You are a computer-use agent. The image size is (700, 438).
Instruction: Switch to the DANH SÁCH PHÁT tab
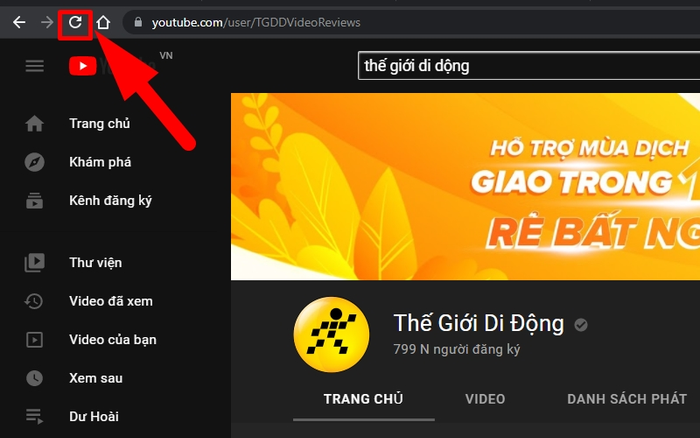pos(627,399)
